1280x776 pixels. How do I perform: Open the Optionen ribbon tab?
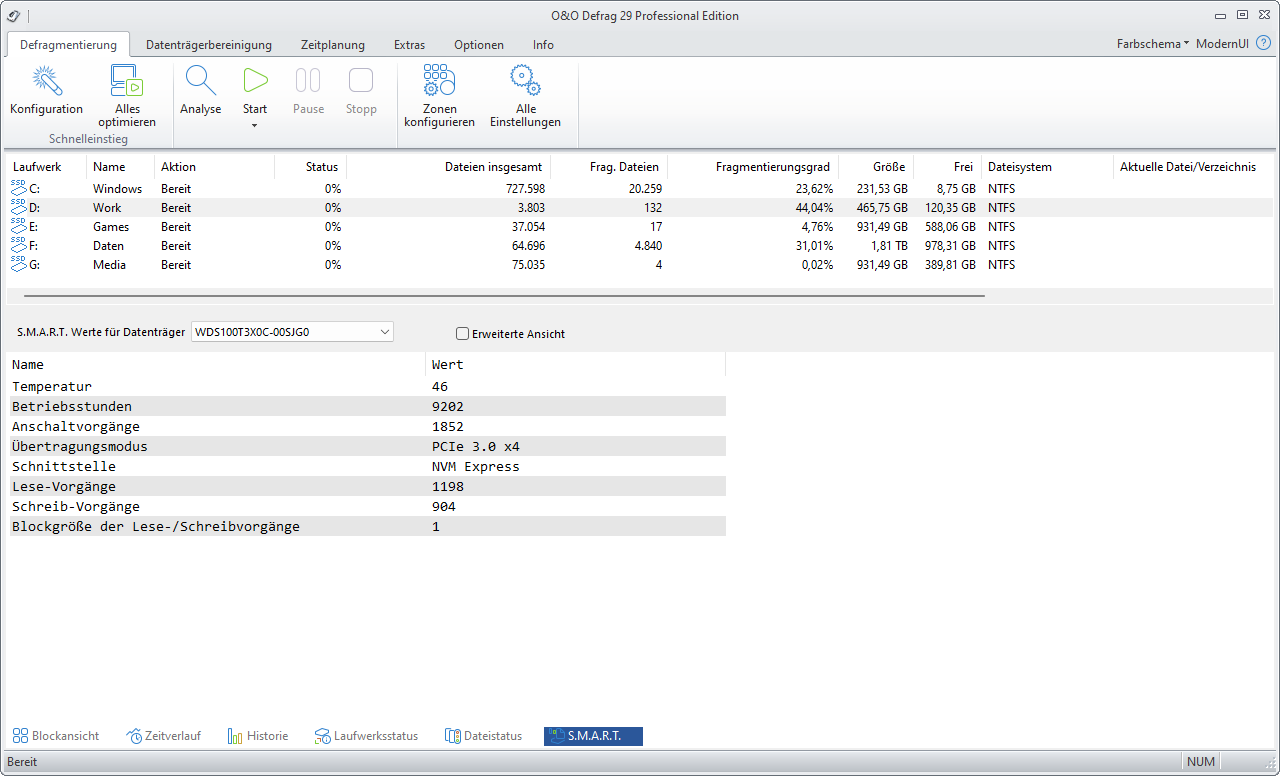pyautogui.click(x=479, y=45)
